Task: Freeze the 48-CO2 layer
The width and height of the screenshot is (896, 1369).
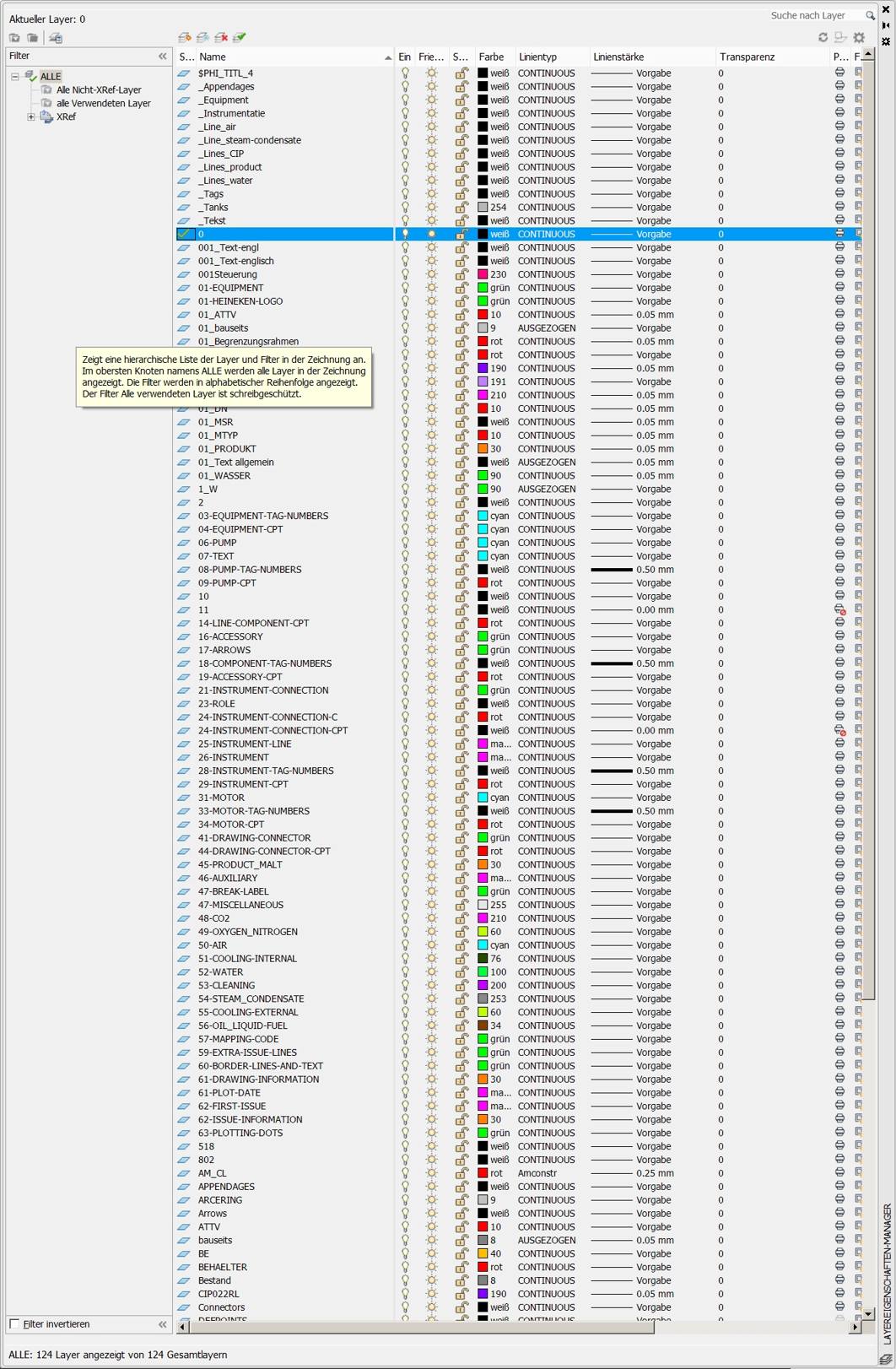Action: point(432,918)
